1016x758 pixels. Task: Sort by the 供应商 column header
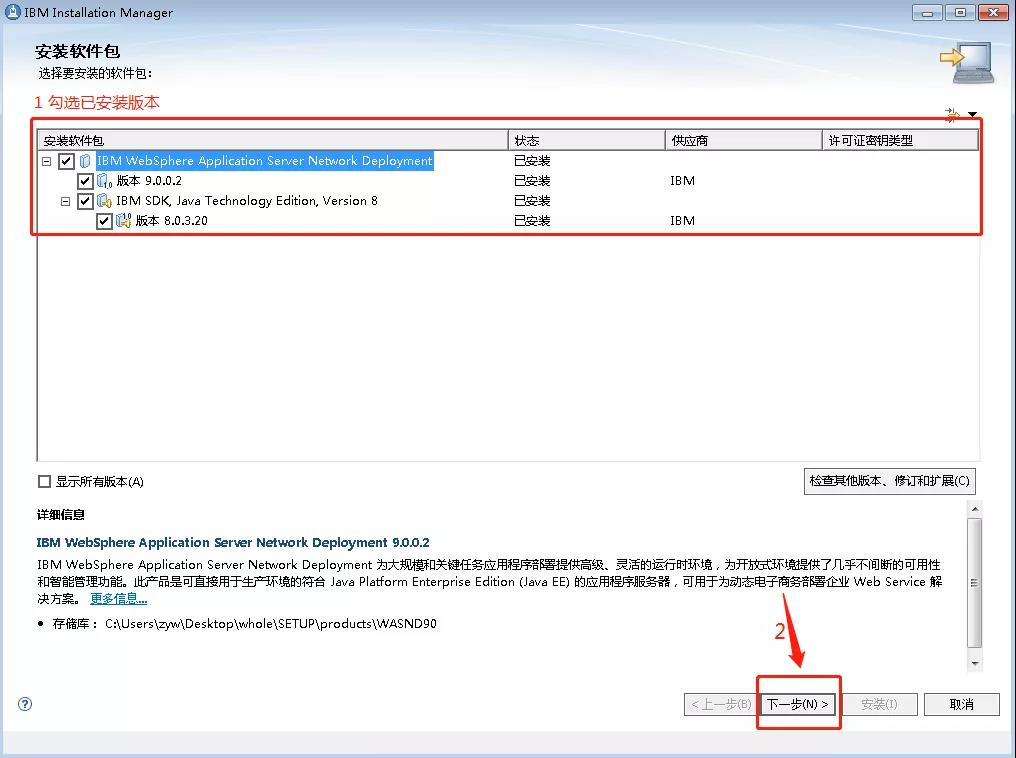pos(744,141)
